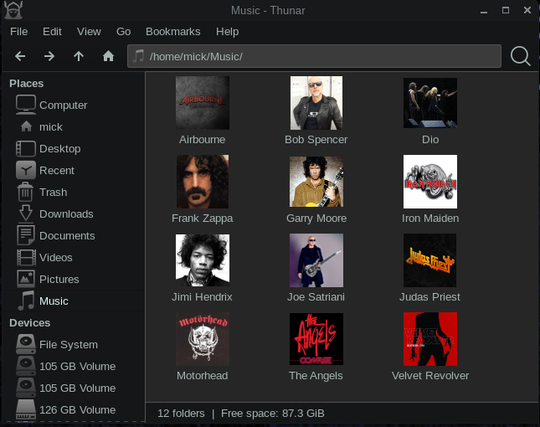Select the Jimi Hendrix folder thumbnail
Image resolution: width=540 pixels, height=427 pixels.
click(202, 260)
